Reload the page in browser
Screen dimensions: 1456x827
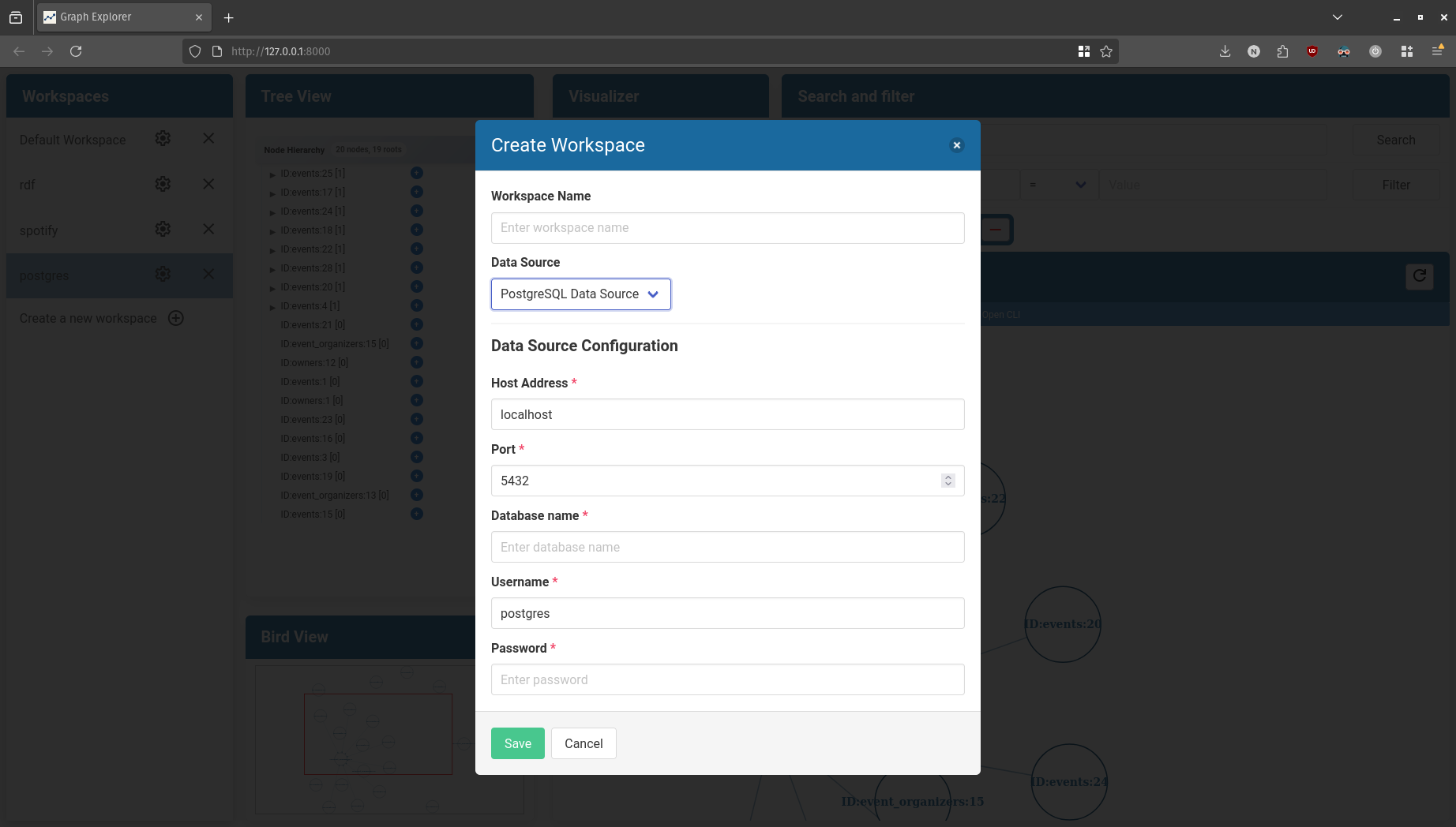pyautogui.click(x=76, y=51)
